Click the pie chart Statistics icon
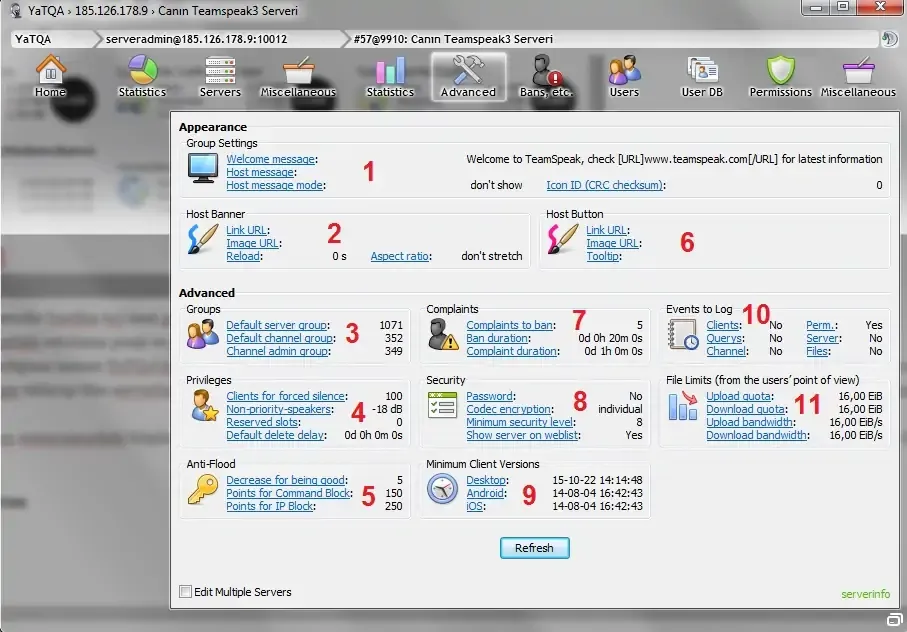 (x=142, y=75)
